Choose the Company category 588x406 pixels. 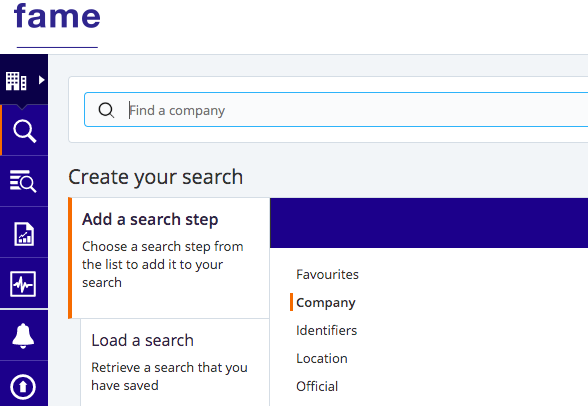[326, 303]
